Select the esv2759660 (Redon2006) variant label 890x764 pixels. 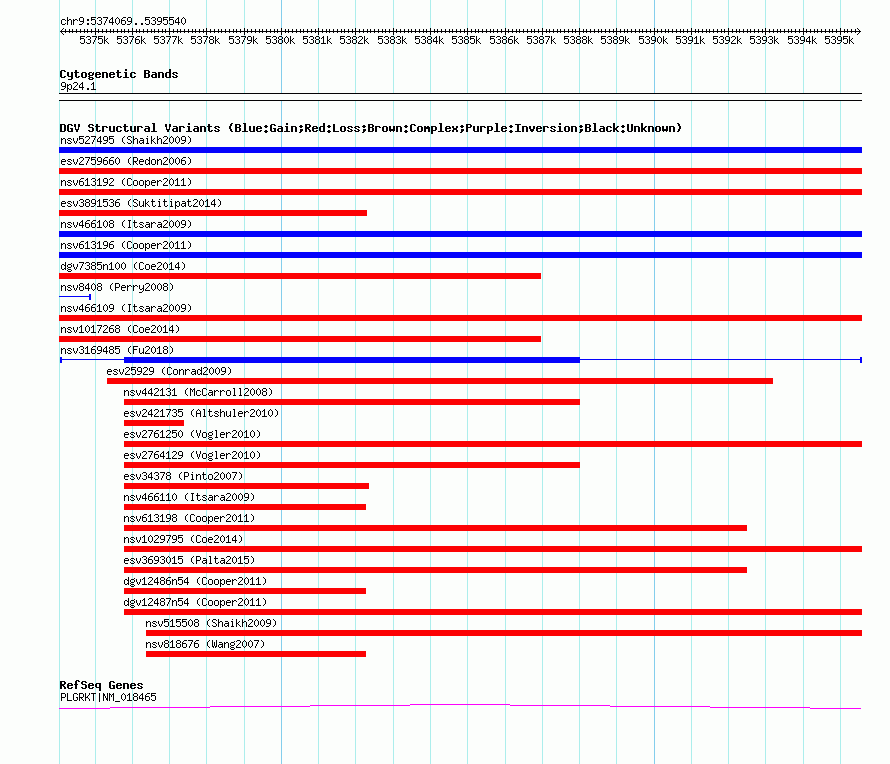click(x=126, y=161)
